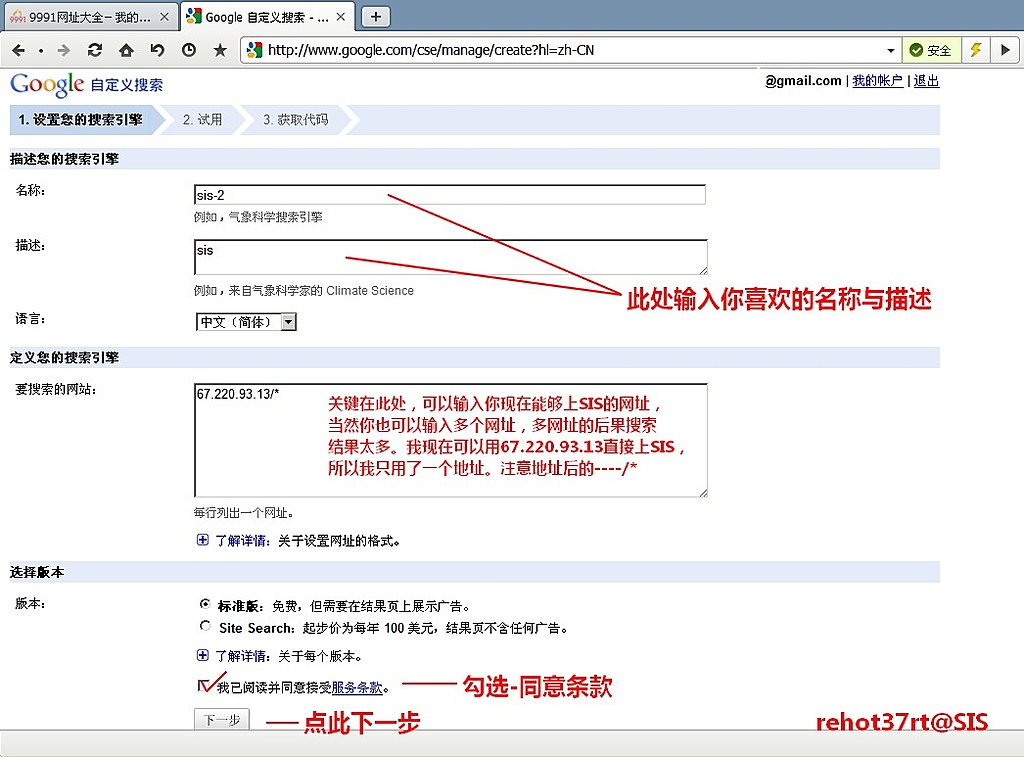Click the 下一步 next button
Viewport: 1024px width, 757px height.
click(222, 720)
